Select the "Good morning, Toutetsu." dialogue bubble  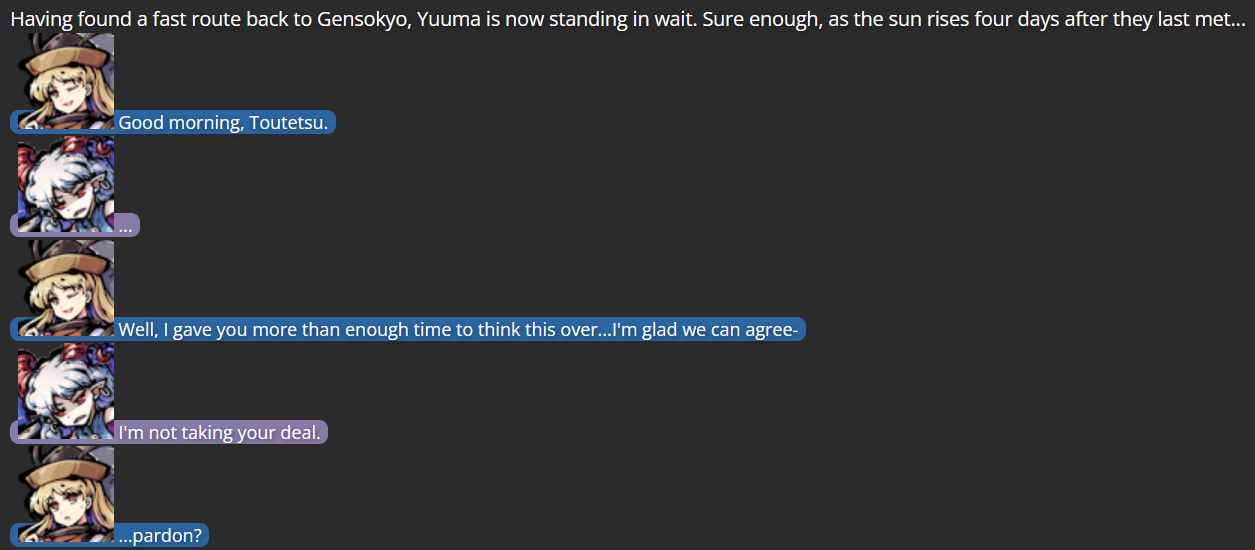point(223,123)
